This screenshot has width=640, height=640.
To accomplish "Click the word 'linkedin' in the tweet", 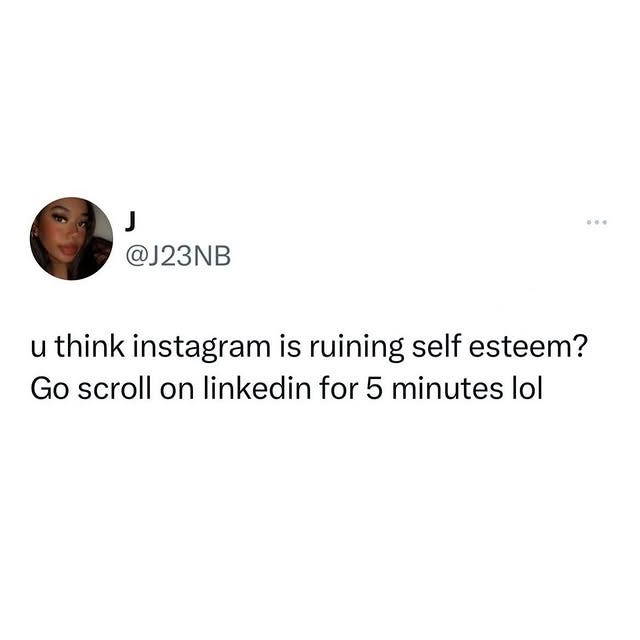I will (x=257, y=389).
